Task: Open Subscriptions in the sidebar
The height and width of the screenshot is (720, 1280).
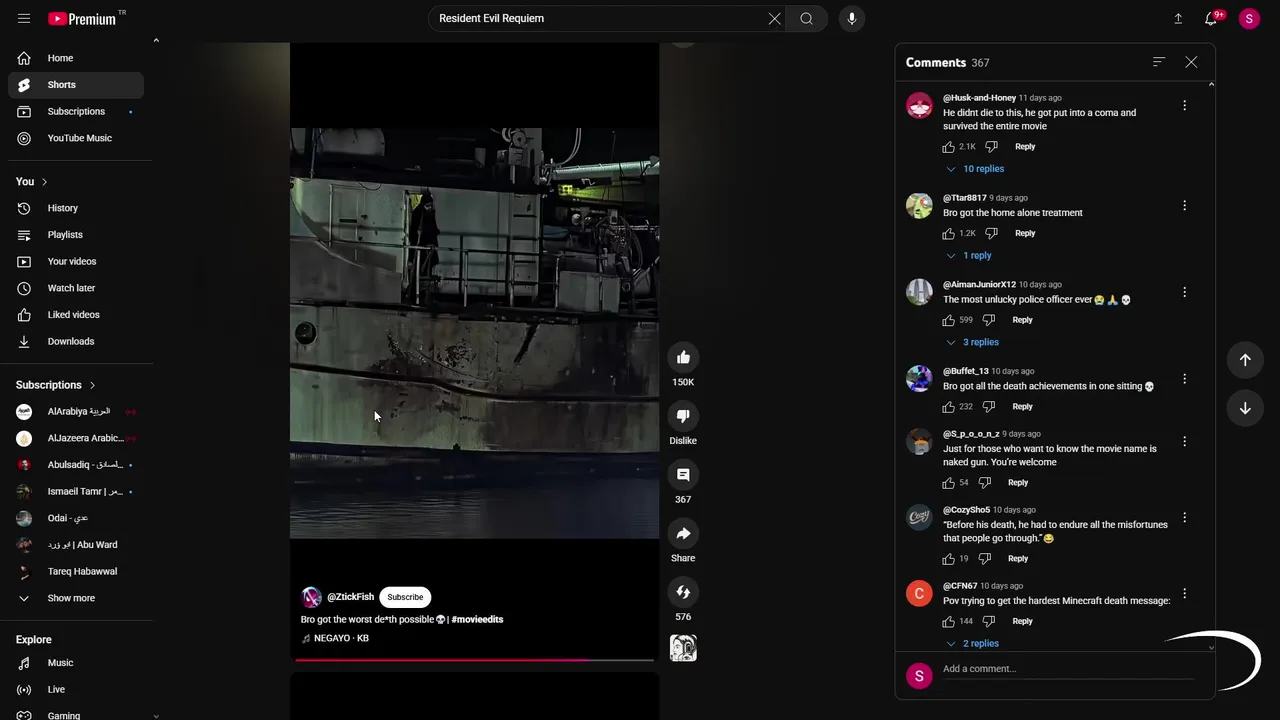Action: tap(76, 112)
